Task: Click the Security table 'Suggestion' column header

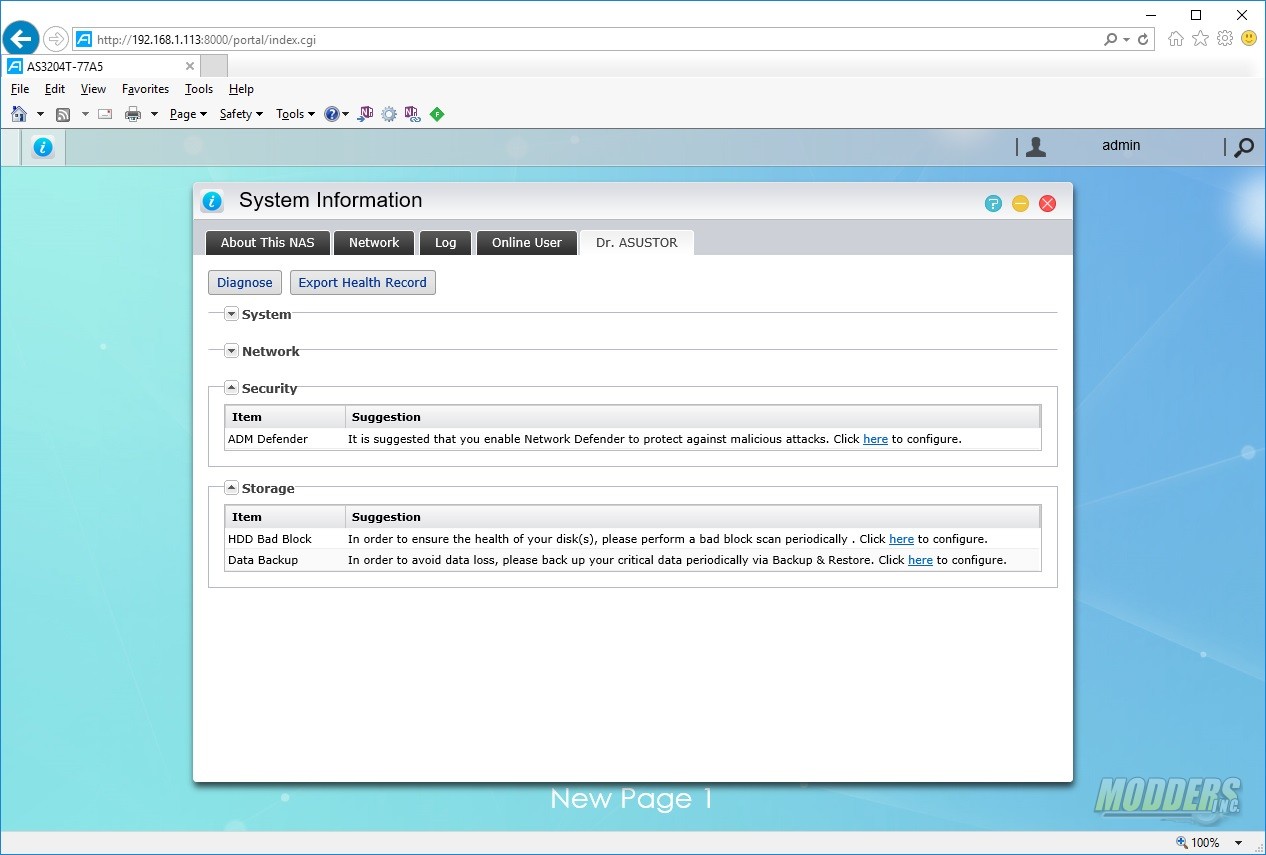Action: click(x=692, y=417)
